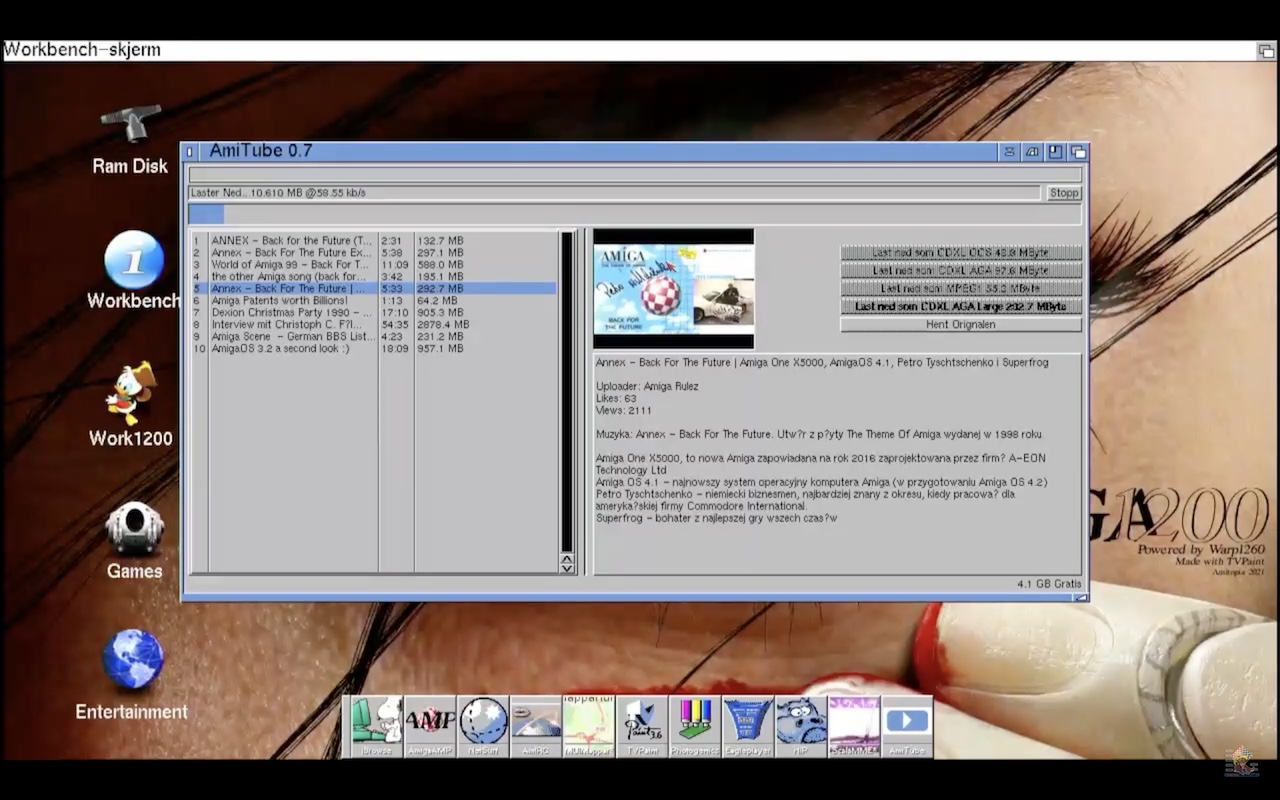The height and width of the screenshot is (800, 1280).
Task: Select row 10 AmigaOS 3.2 a second look
Action: tap(373, 349)
